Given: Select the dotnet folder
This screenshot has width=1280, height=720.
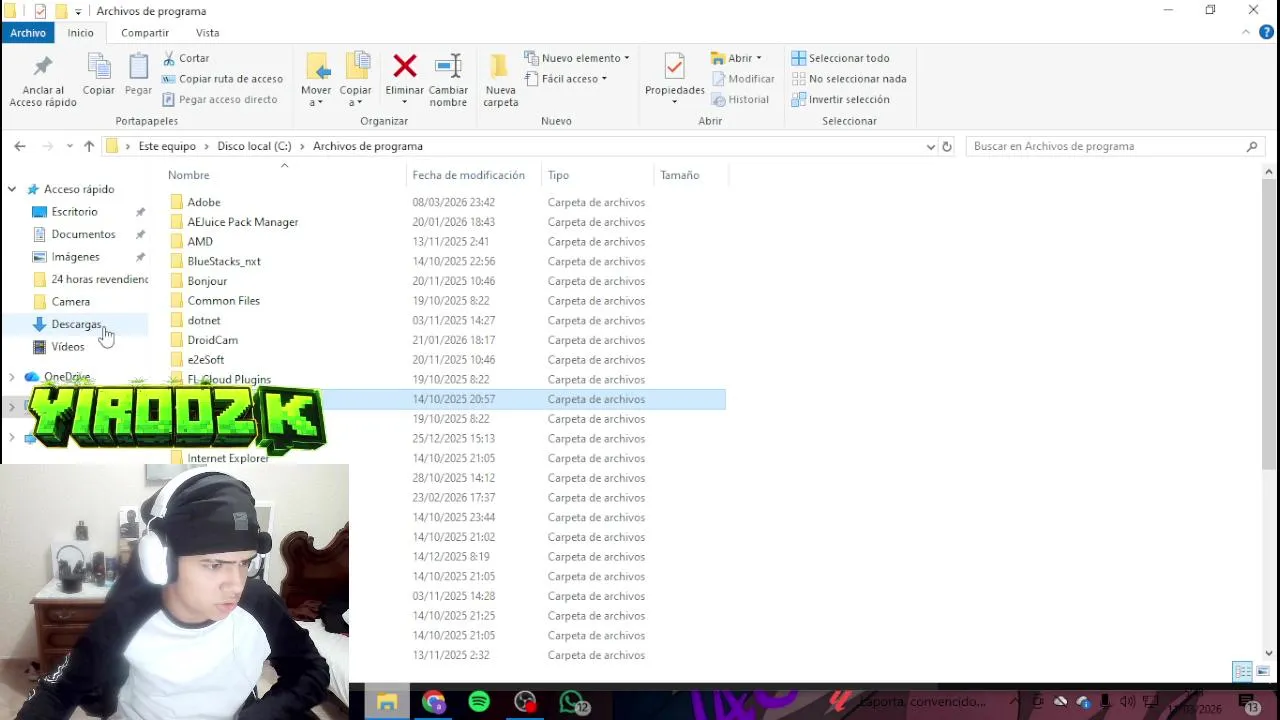Looking at the screenshot, I should tap(204, 320).
